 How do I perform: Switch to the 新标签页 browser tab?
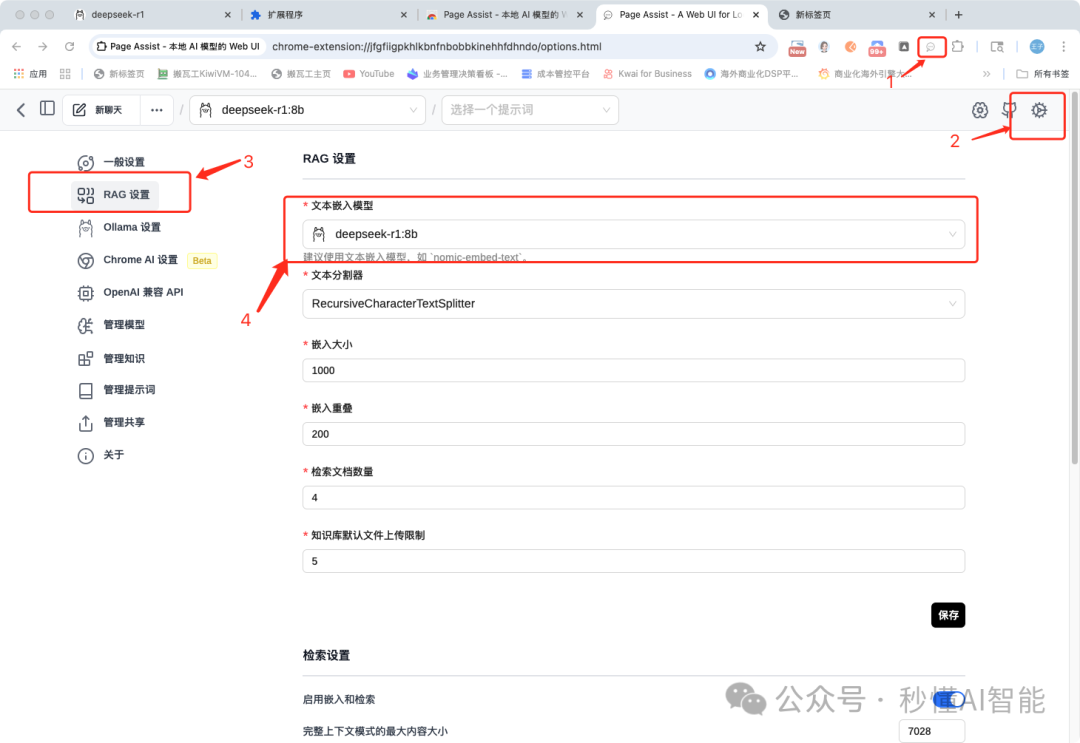coord(857,14)
